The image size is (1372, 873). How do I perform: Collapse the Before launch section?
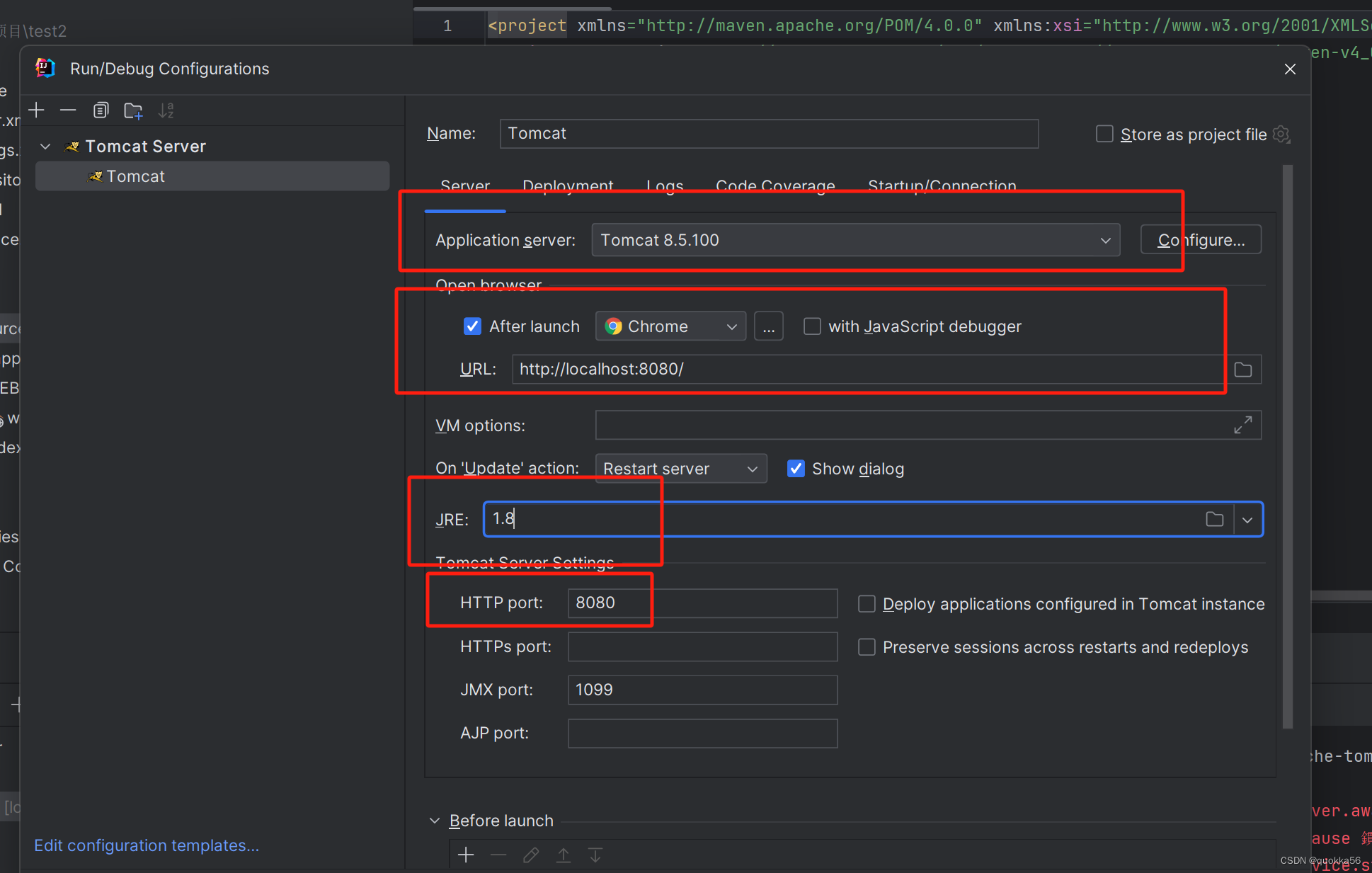(434, 821)
